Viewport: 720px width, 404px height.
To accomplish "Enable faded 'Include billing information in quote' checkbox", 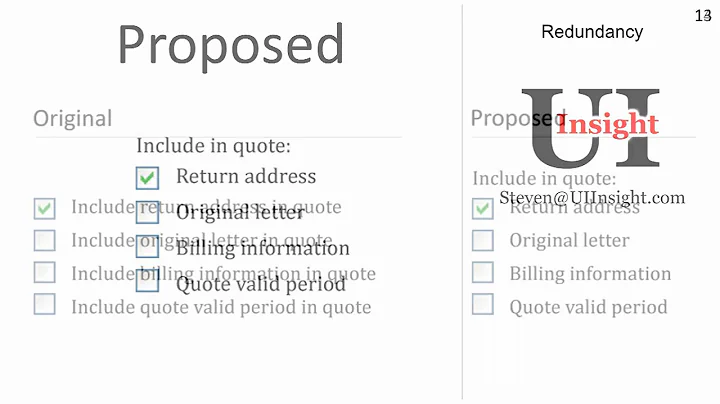I will click(x=44, y=272).
